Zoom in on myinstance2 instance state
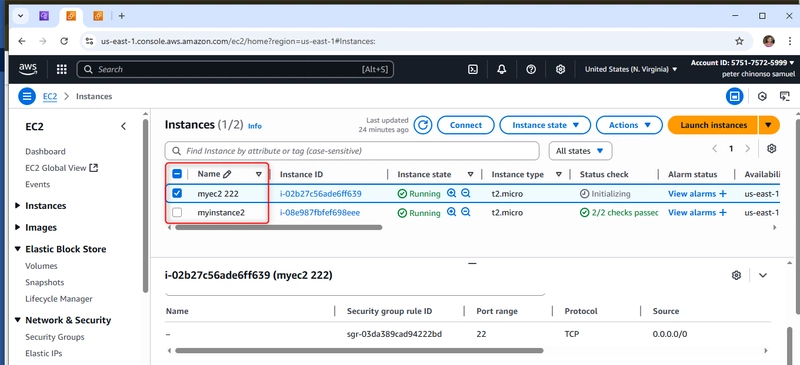800x365 pixels. click(451, 212)
